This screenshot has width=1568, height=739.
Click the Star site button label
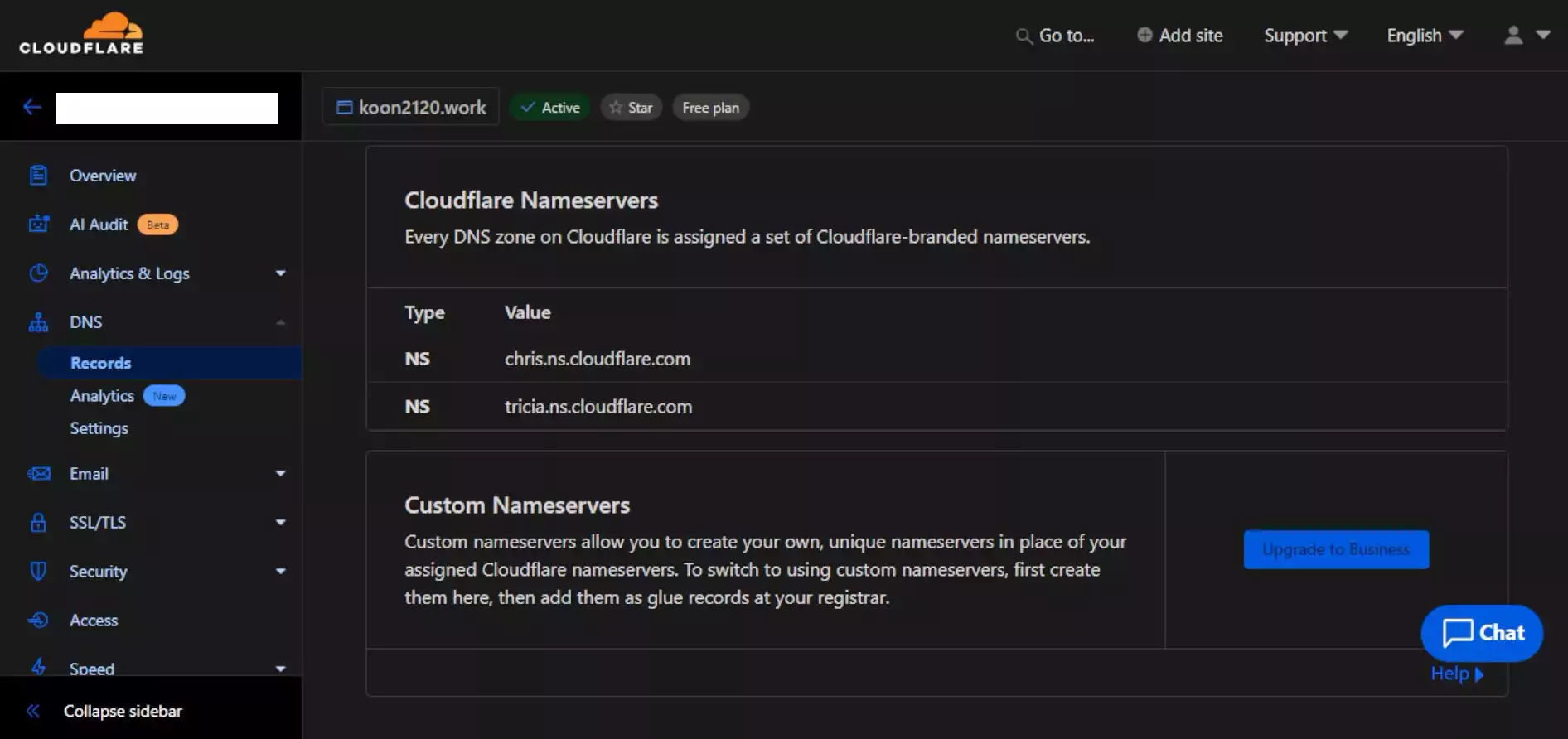tap(640, 108)
